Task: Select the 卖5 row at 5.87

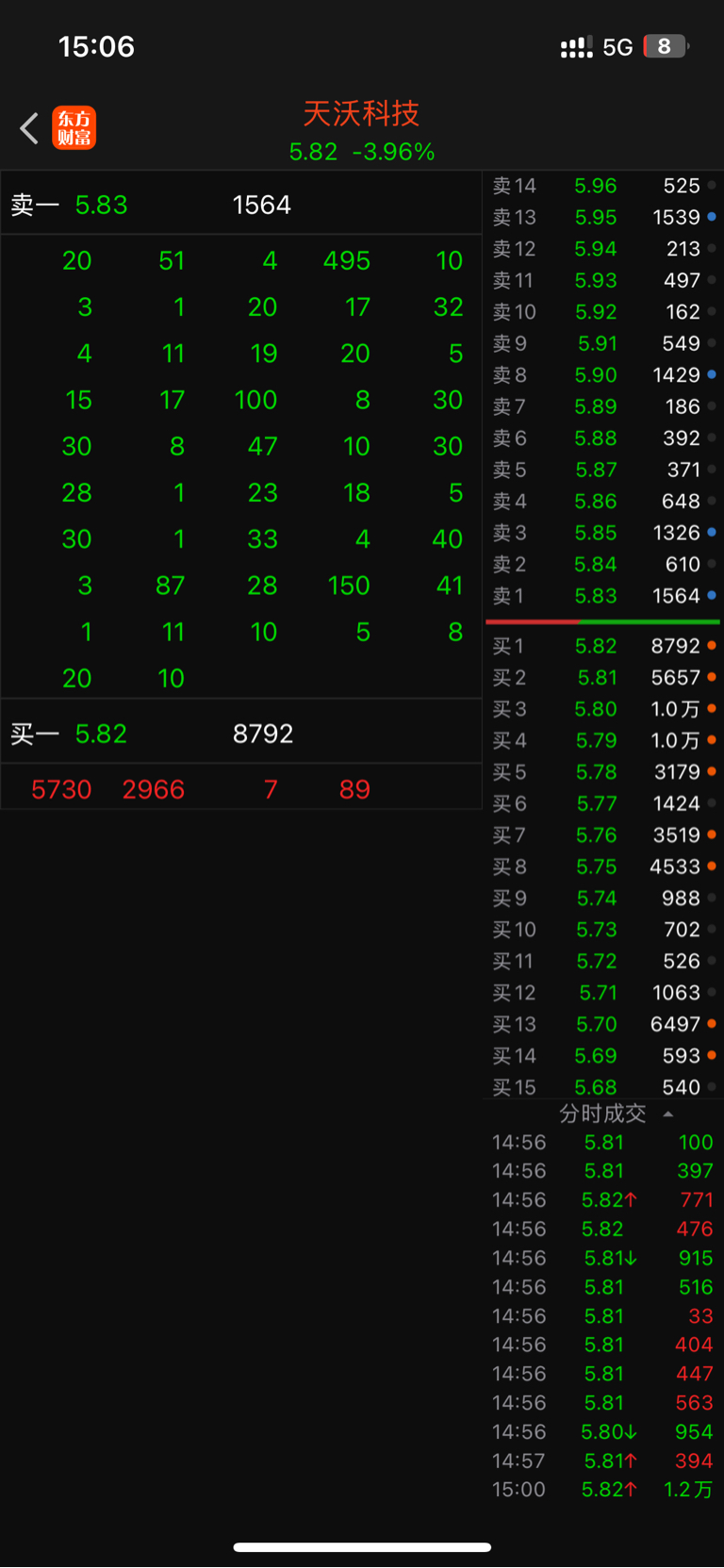Action: pos(603,470)
